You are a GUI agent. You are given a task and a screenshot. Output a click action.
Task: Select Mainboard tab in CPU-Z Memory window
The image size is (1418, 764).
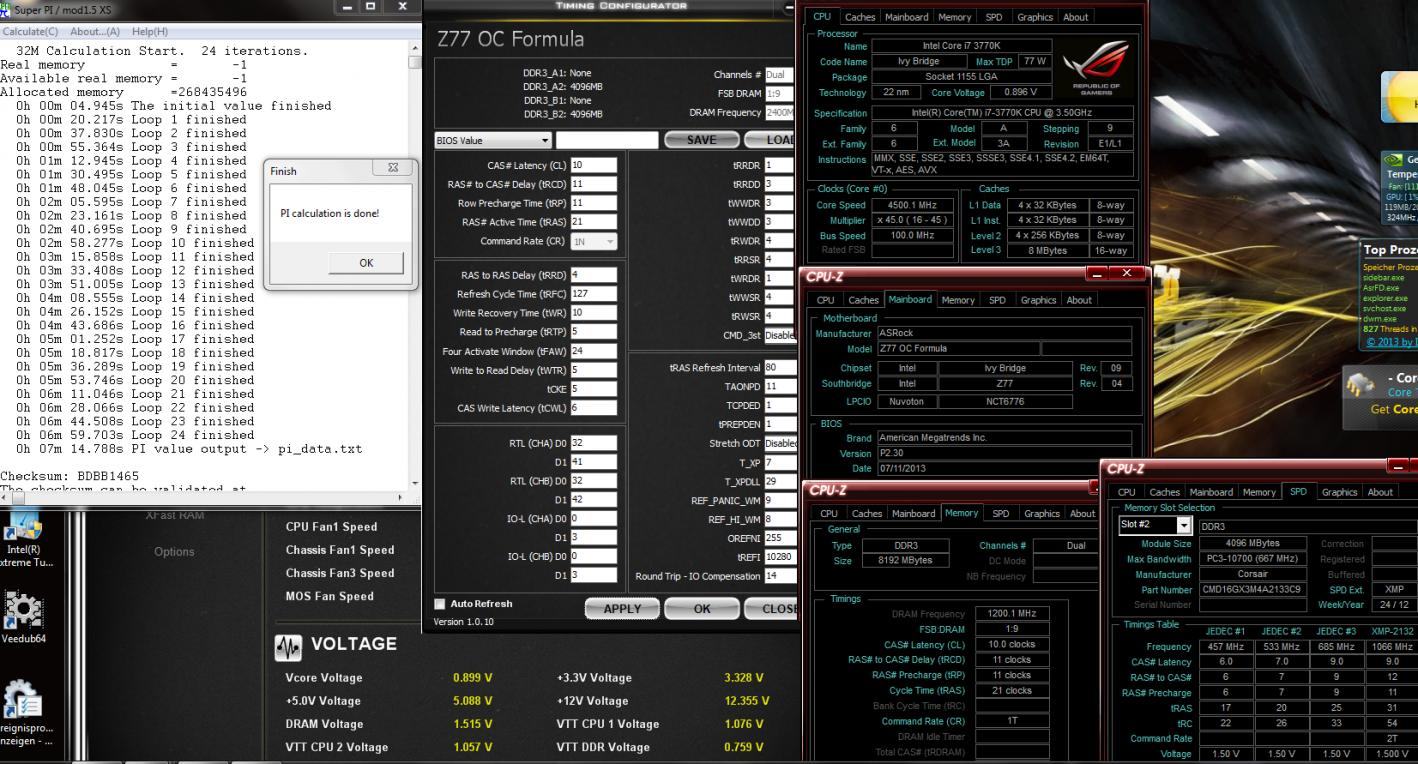pos(913,514)
